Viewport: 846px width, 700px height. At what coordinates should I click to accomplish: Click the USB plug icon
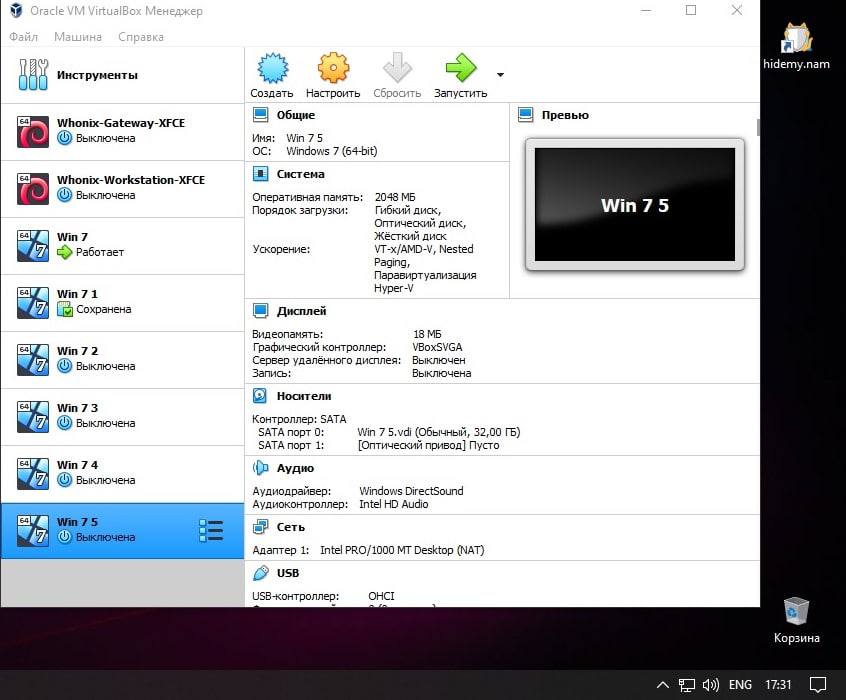[x=261, y=573]
